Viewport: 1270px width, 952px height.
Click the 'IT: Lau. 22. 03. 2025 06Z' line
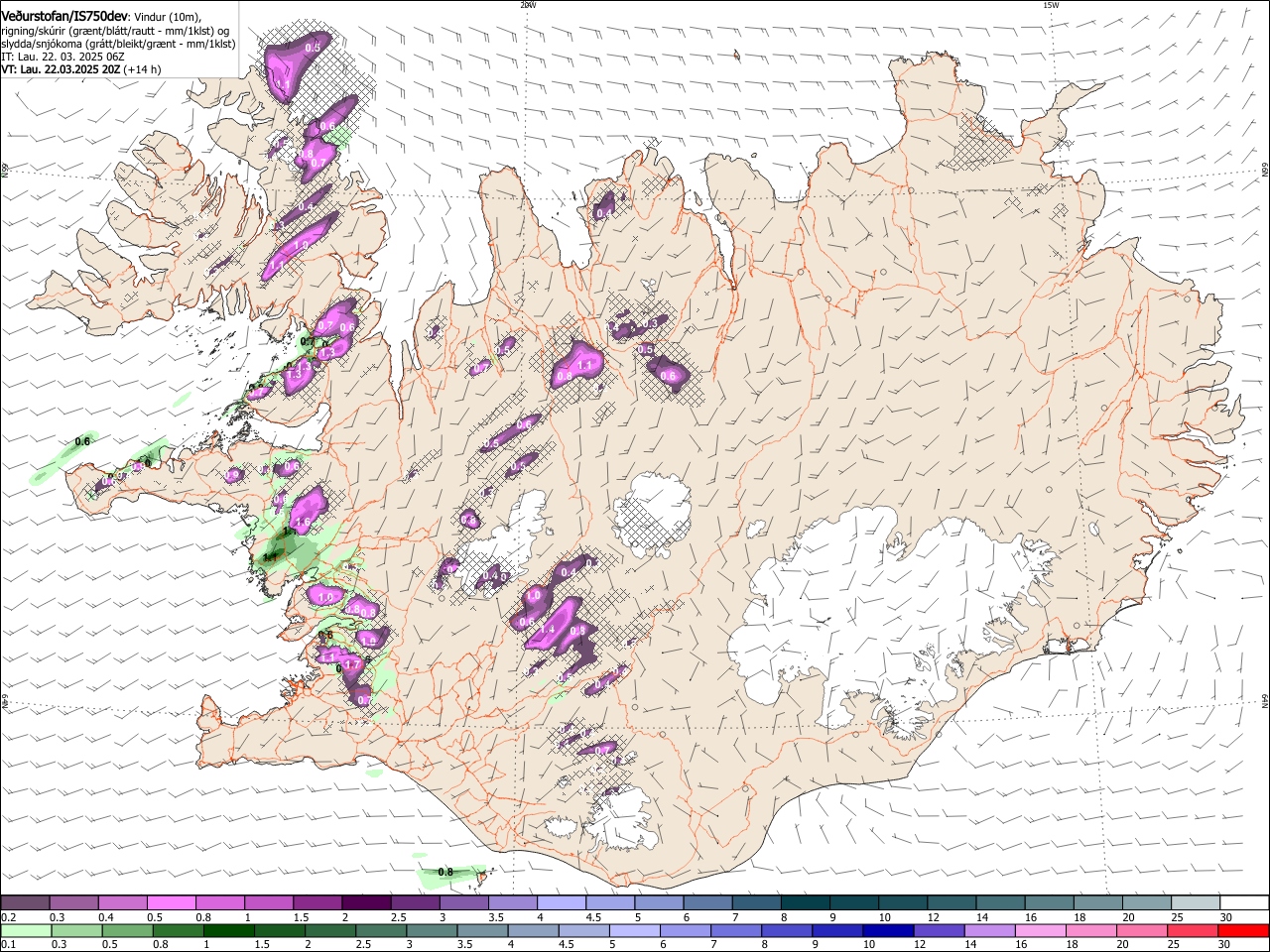point(63,57)
